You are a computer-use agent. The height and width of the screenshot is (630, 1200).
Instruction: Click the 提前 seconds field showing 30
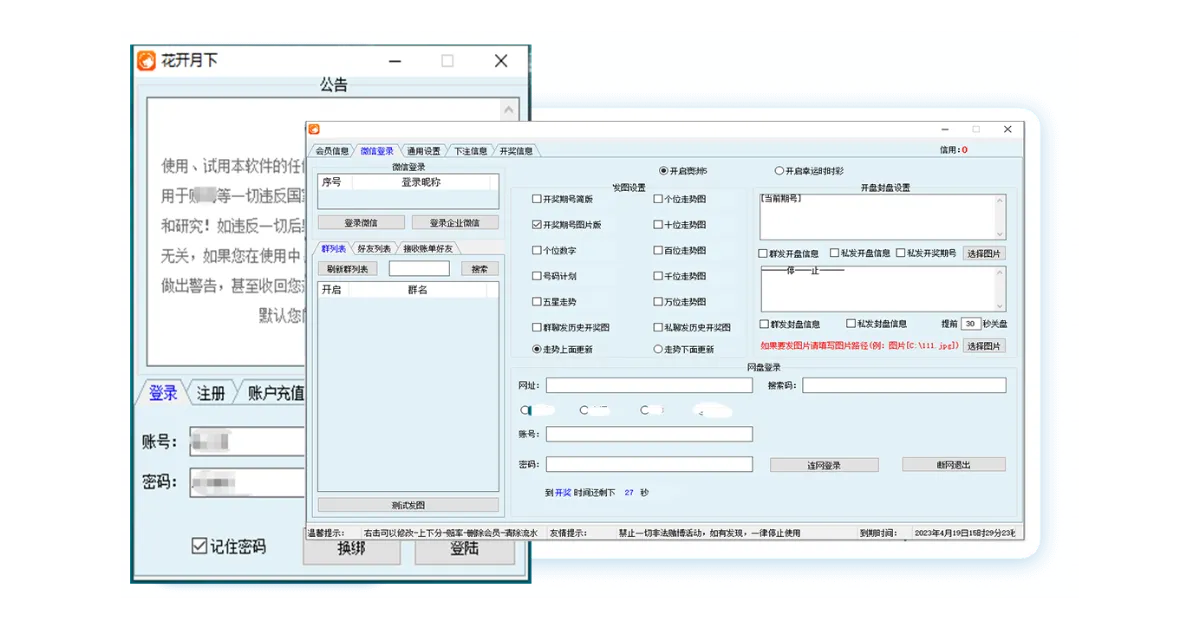[x=970, y=324]
